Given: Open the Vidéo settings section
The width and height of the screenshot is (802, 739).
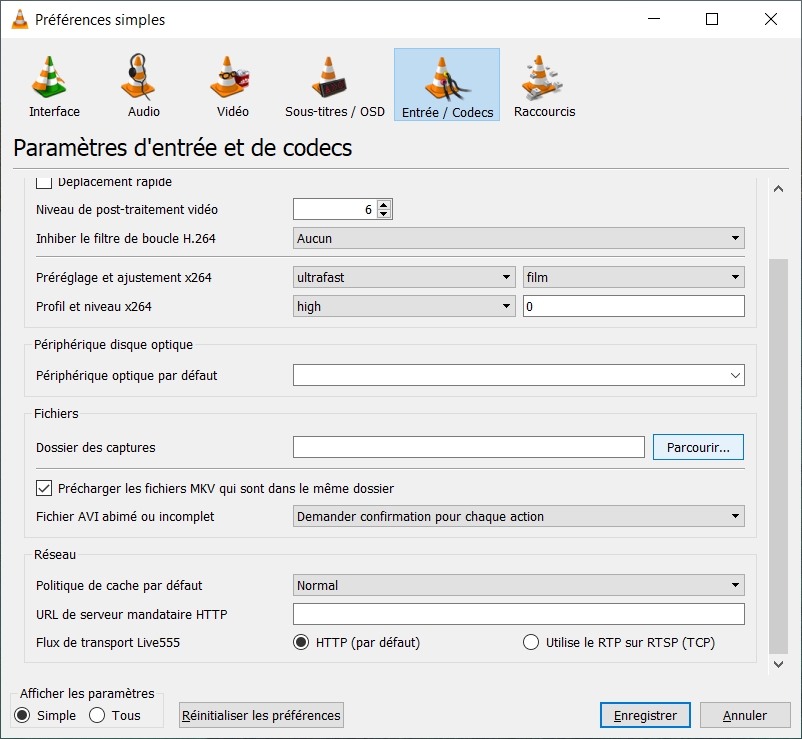Looking at the screenshot, I should [x=231, y=85].
